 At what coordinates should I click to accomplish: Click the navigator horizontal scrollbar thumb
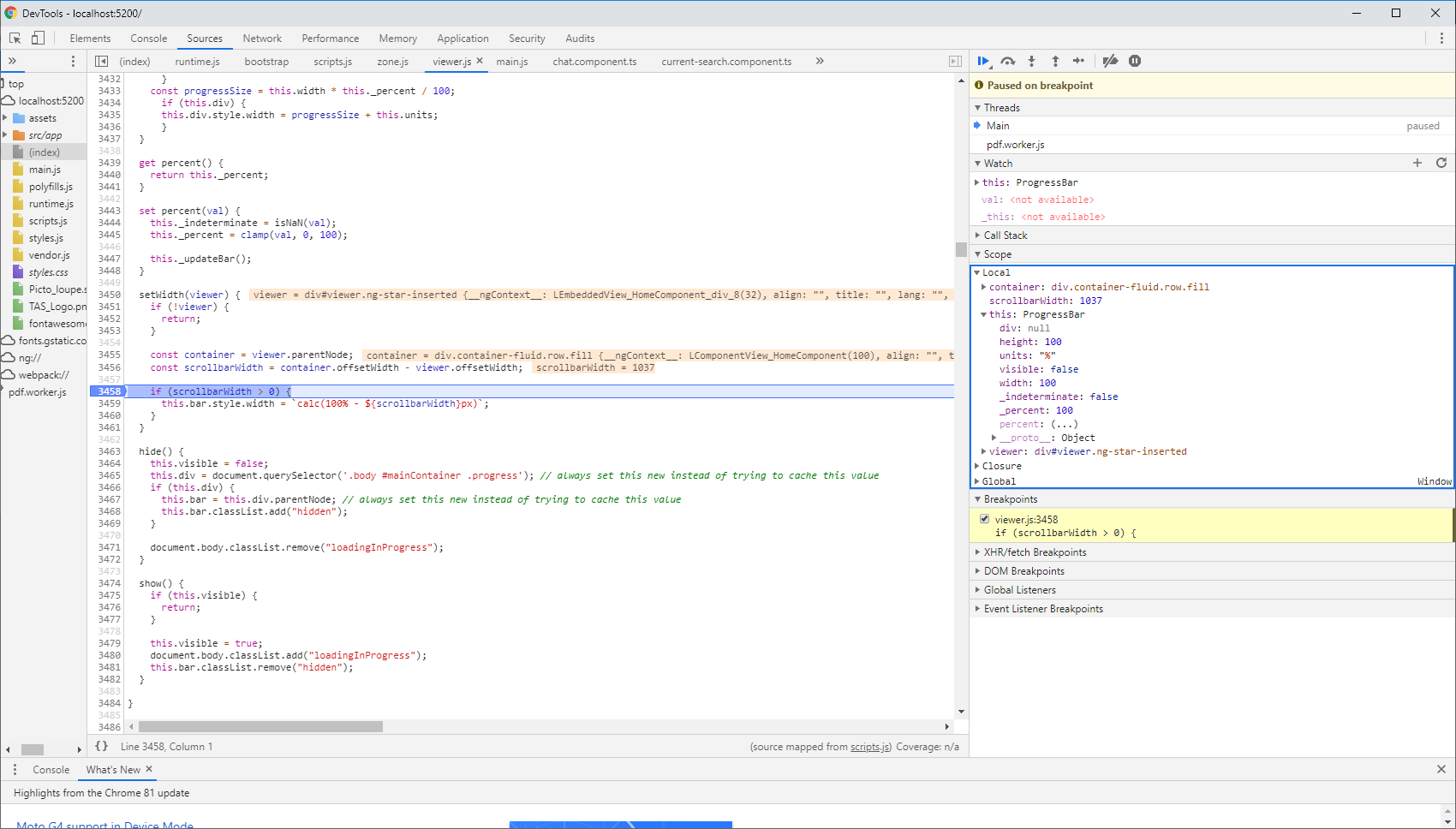33,749
